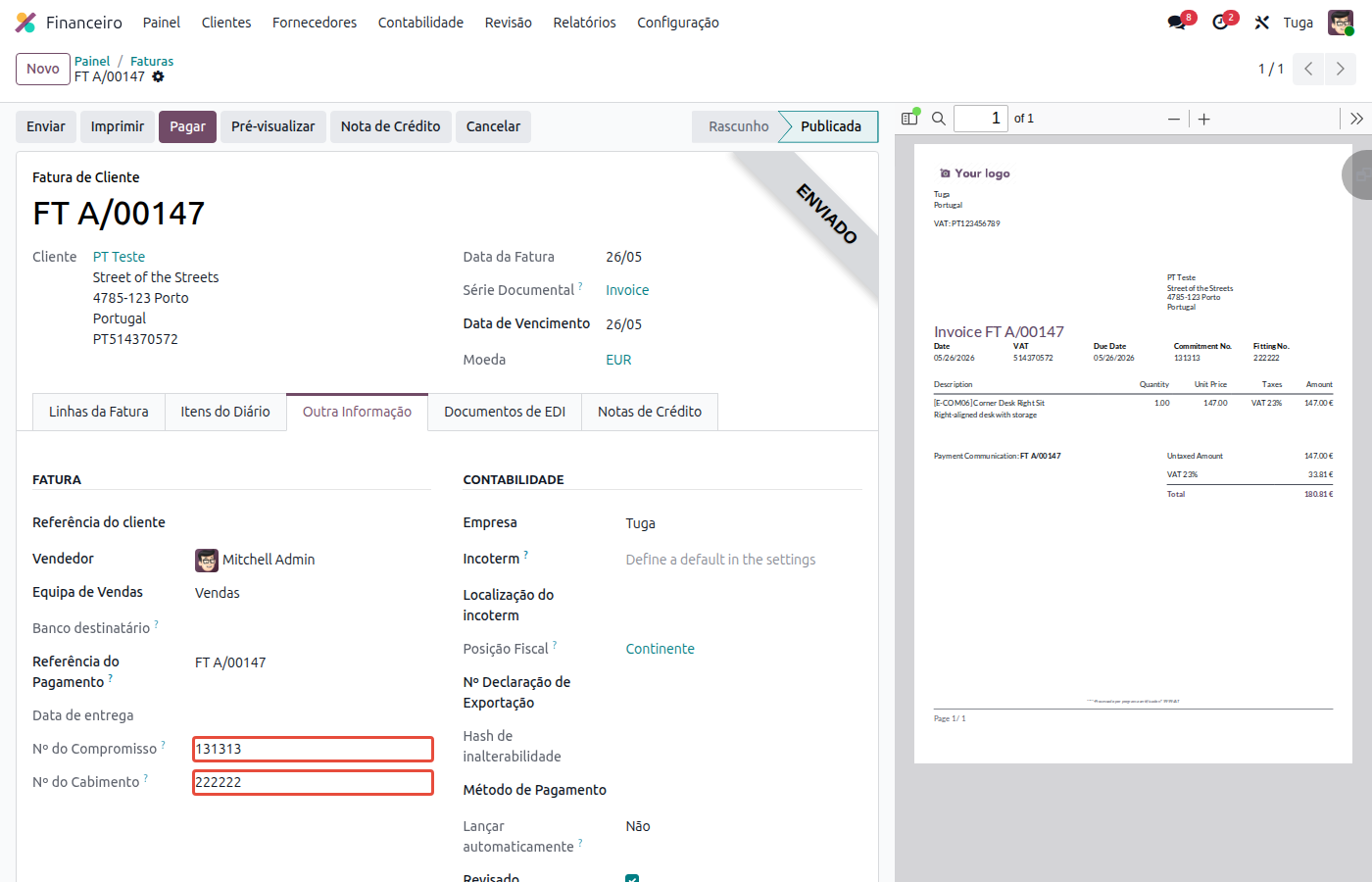Open the debug tools wrench icon
The height and width of the screenshot is (882, 1372).
coord(1262,23)
